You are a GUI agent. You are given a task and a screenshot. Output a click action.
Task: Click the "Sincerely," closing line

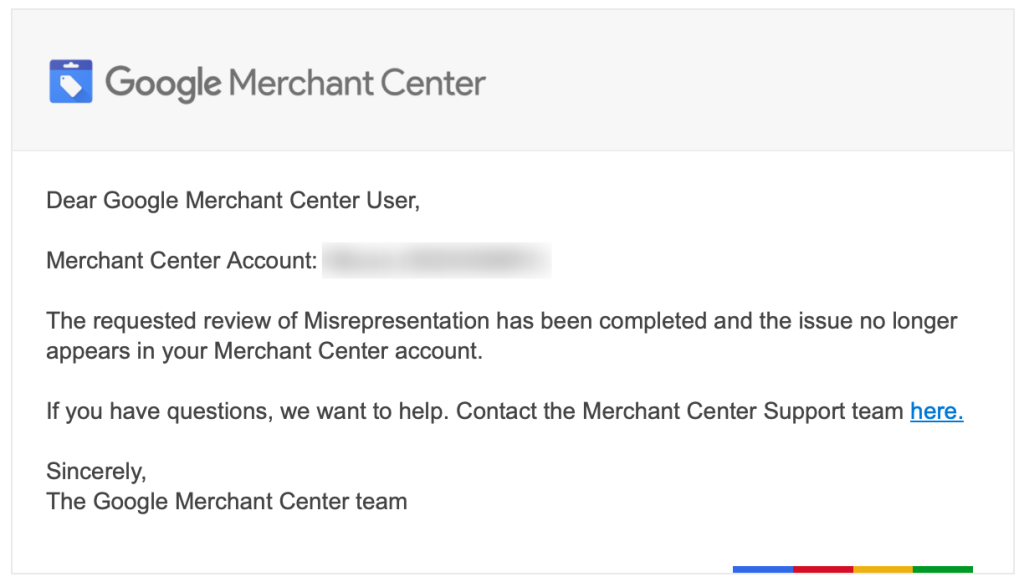click(96, 470)
